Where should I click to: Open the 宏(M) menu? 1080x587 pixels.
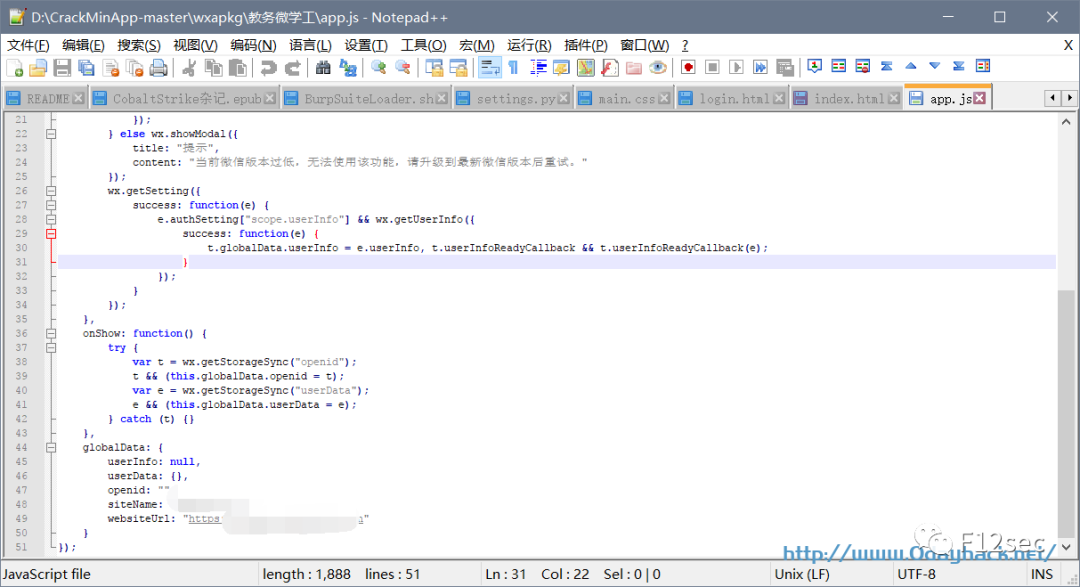pyautogui.click(x=477, y=45)
